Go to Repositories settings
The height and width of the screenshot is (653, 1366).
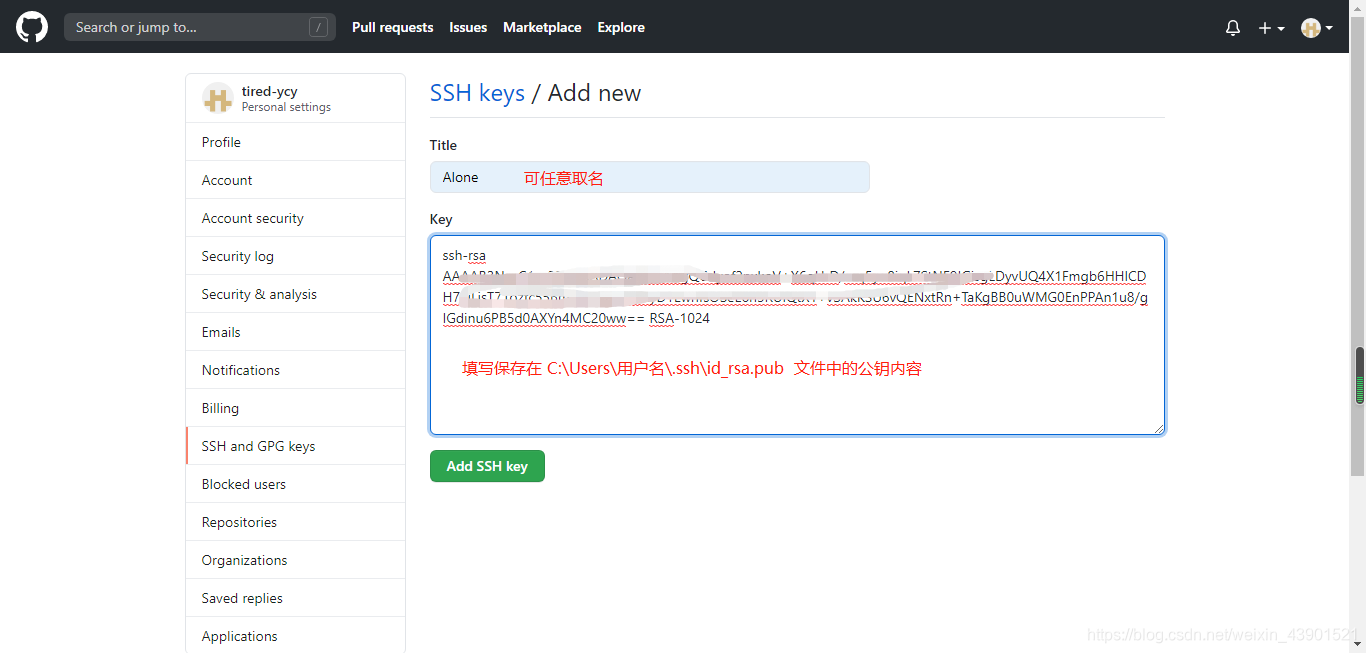[x=296, y=522]
